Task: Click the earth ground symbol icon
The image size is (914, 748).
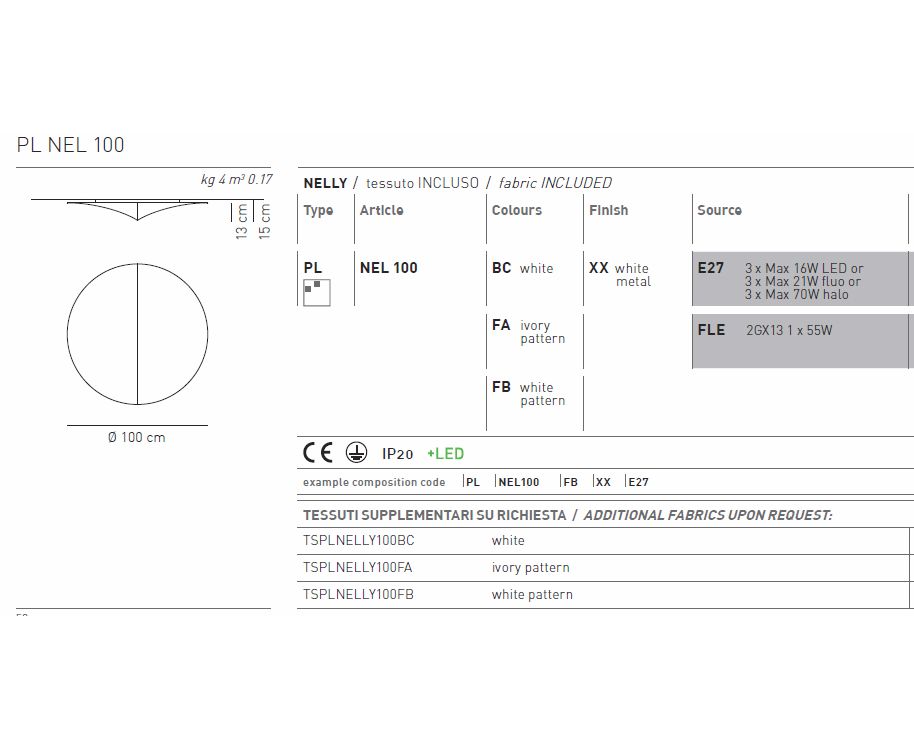Action: [x=355, y=453]
